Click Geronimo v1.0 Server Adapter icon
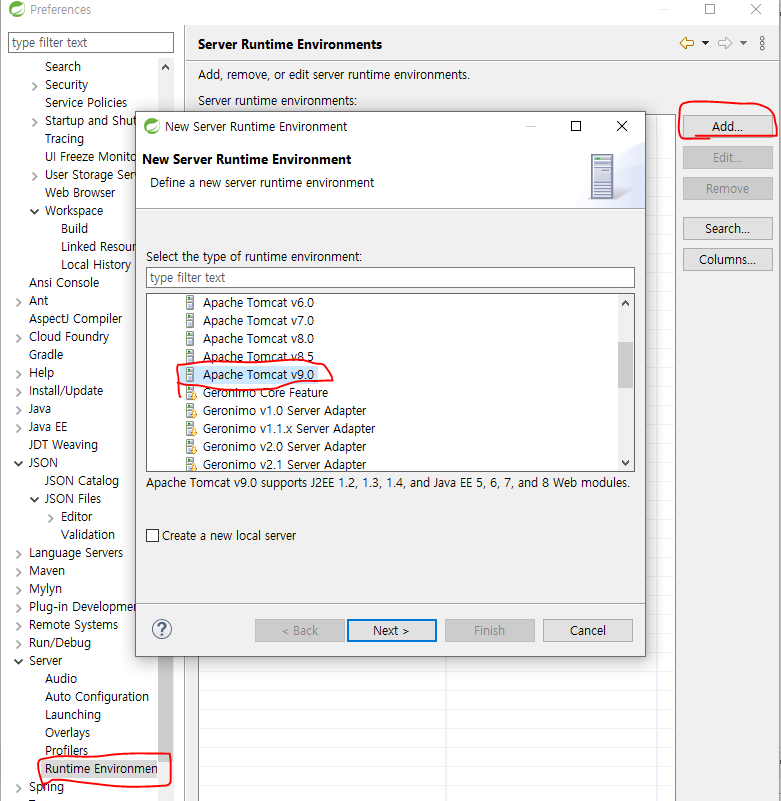The height and width of the screenshot is (801, 781). 191,411
